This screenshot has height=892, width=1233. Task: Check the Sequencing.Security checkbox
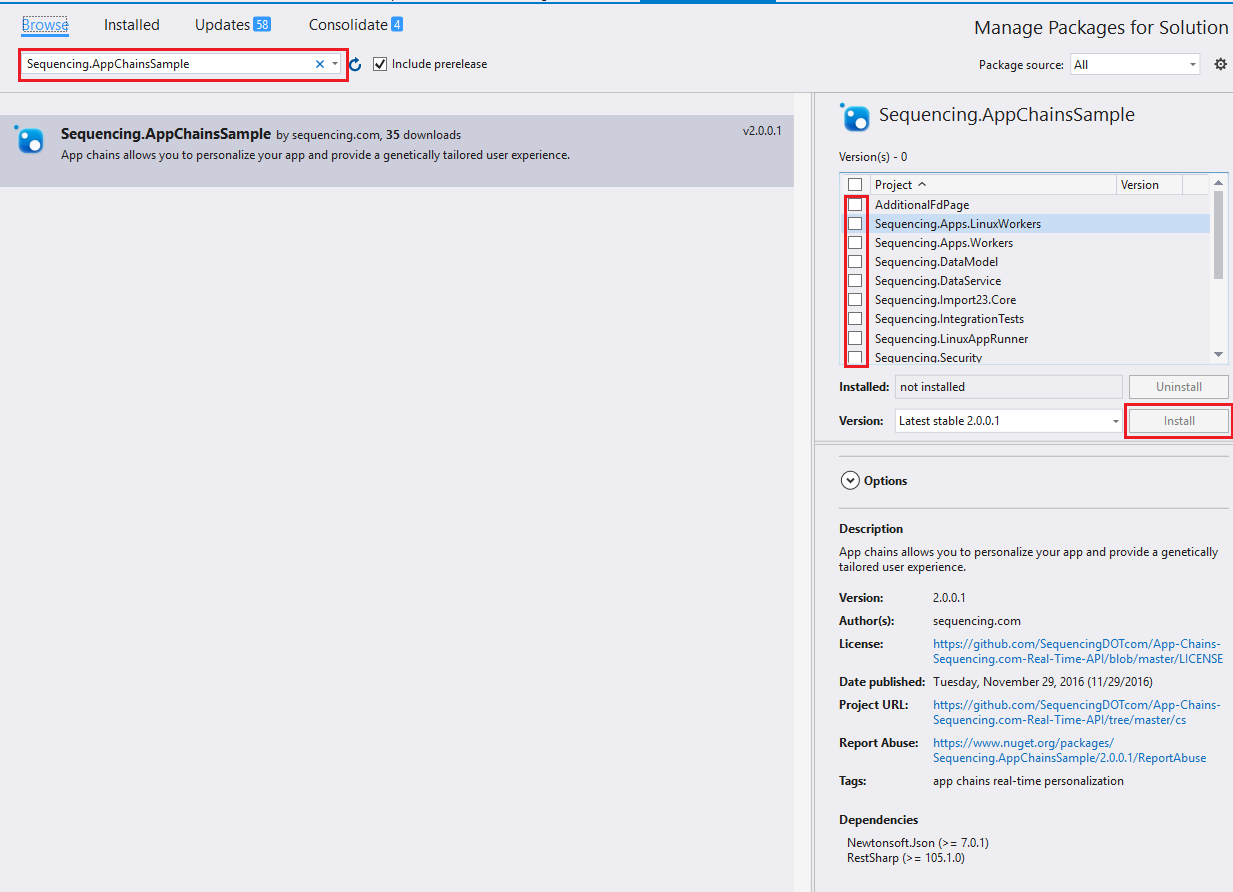tap(855, 357)
